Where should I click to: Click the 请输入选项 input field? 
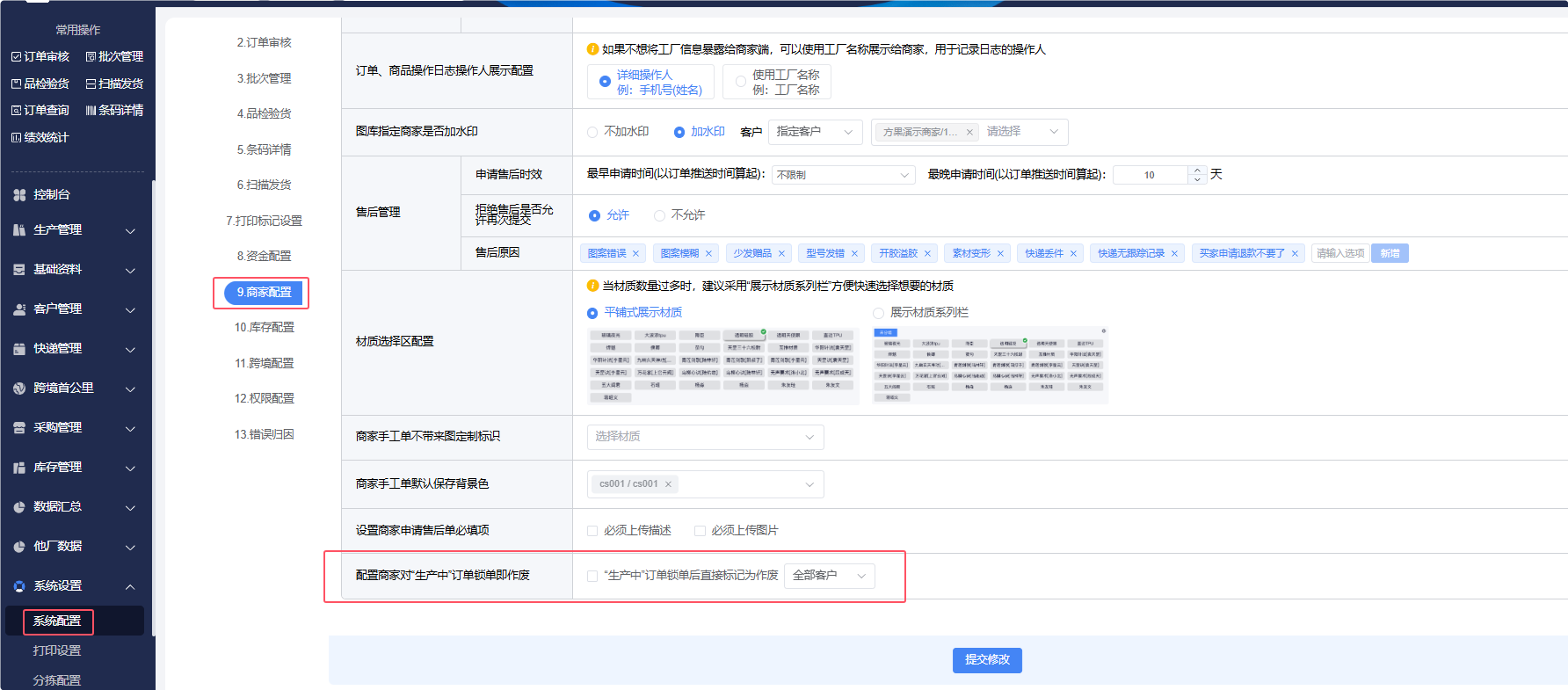click(1339, 254)
